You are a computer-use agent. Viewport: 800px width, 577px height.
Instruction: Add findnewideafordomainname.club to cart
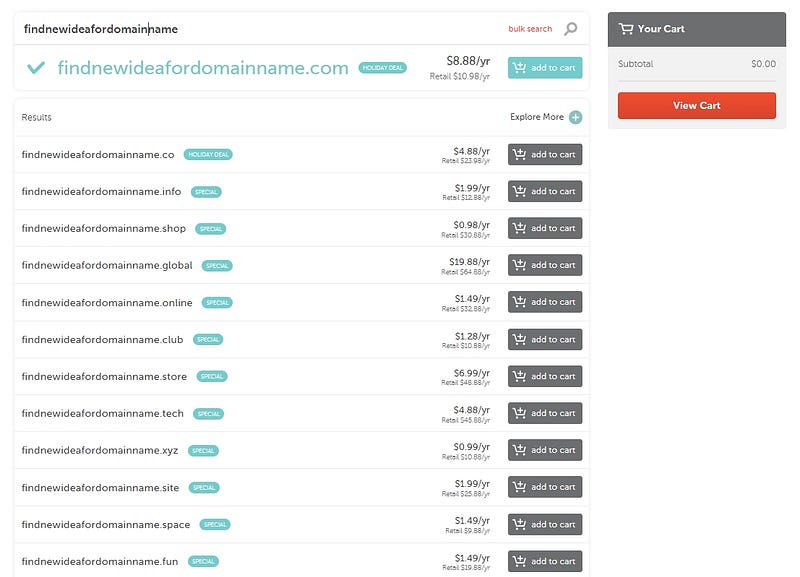(545, 339)
